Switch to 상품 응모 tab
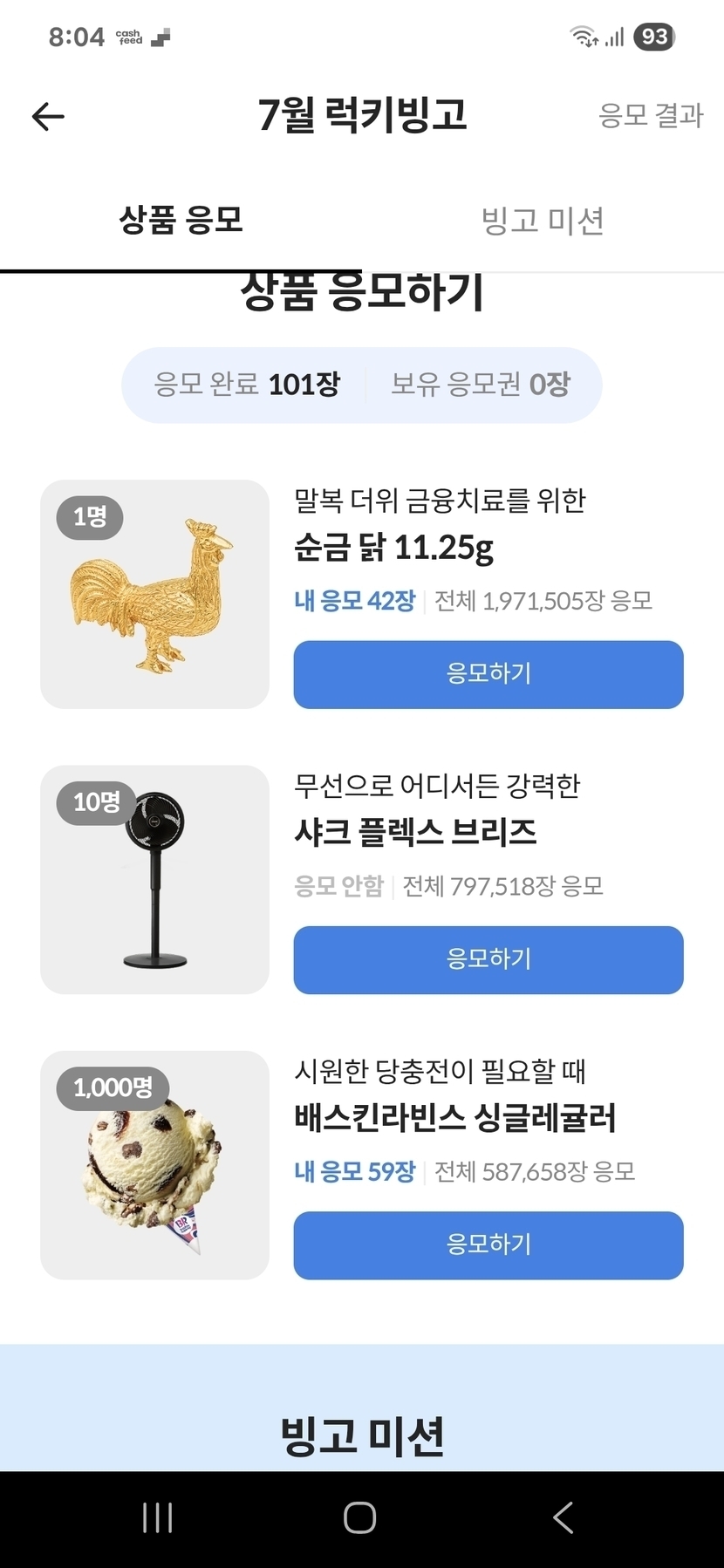 [x=181, y=220]
